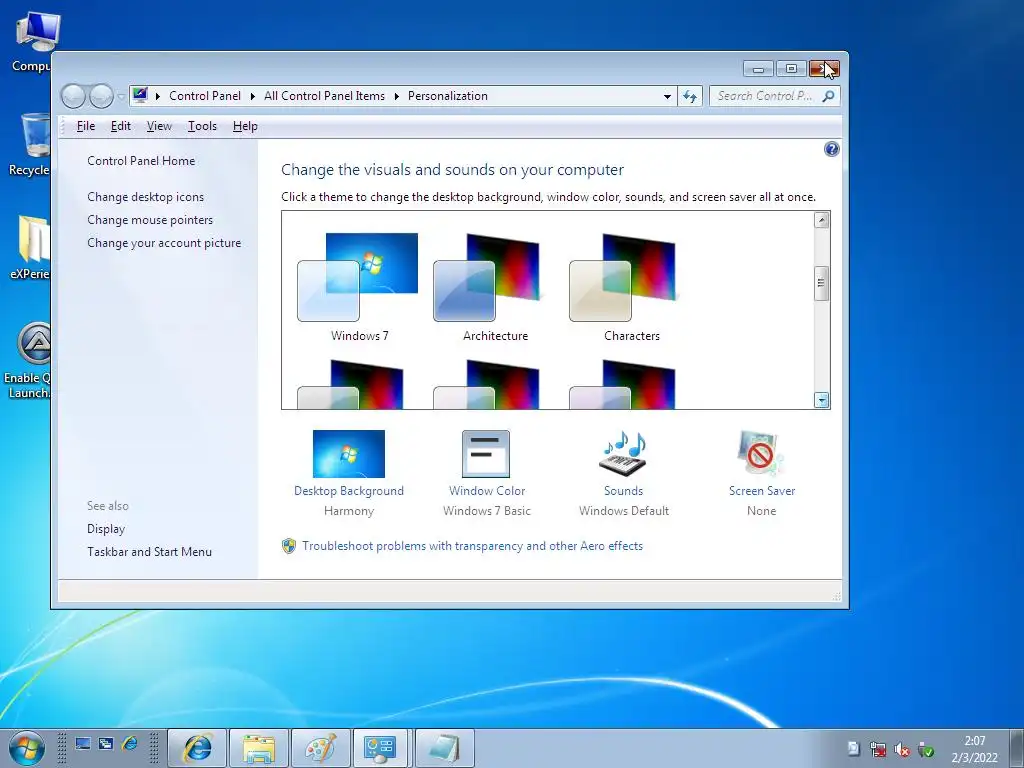Click the Control Panel icon in the address bar
The image size is (1024, 768).
(x=140, y=95)
